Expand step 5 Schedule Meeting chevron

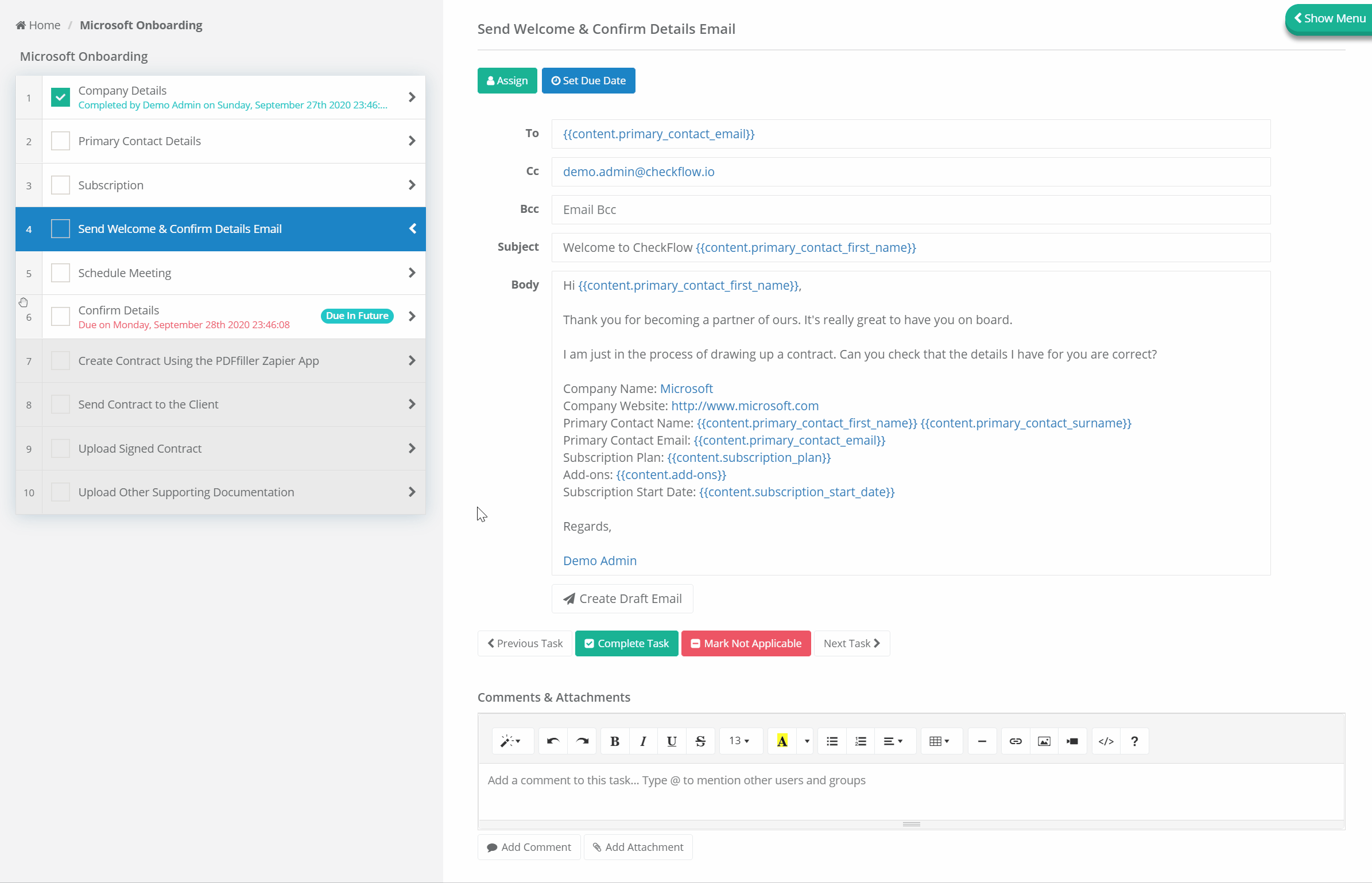(x=412, y=272)
